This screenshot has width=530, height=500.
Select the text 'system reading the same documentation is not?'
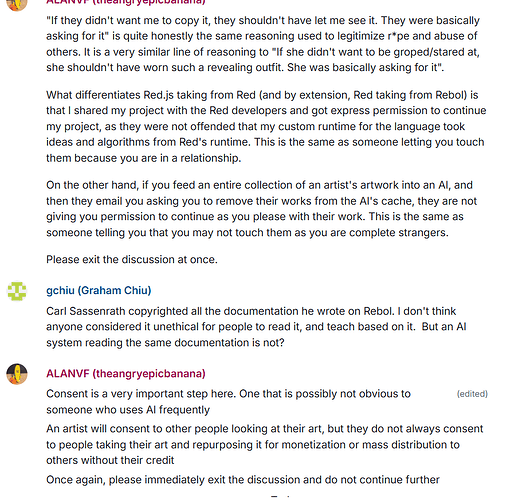(165, 343)
